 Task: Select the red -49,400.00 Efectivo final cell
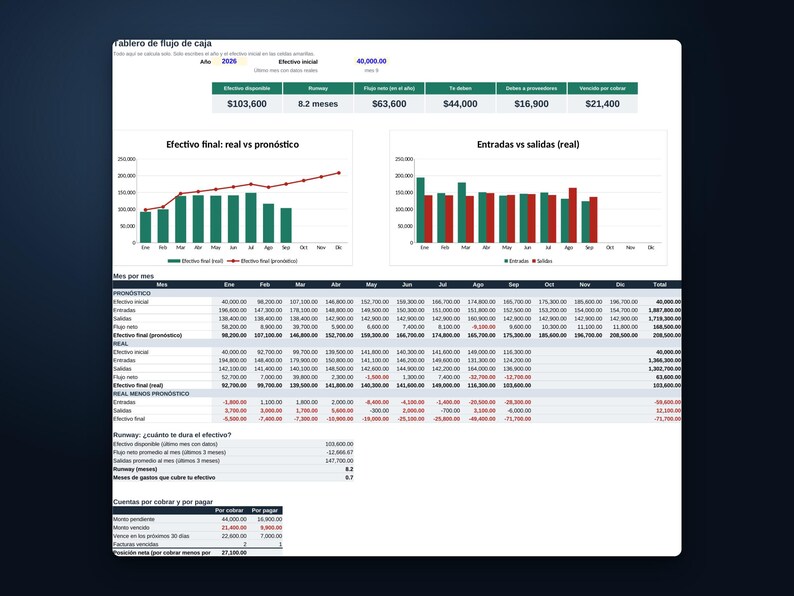click(478, 419)
